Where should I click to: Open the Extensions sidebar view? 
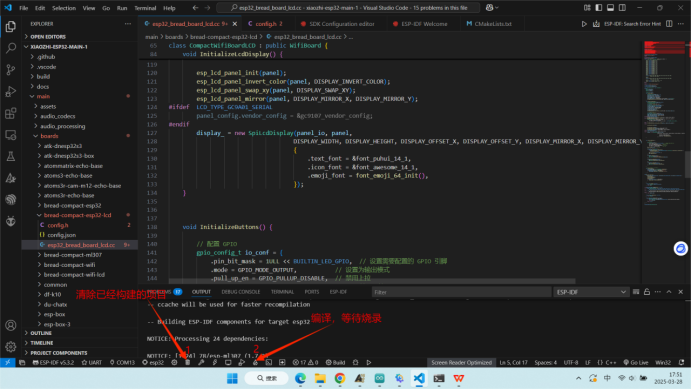[11, 113]
